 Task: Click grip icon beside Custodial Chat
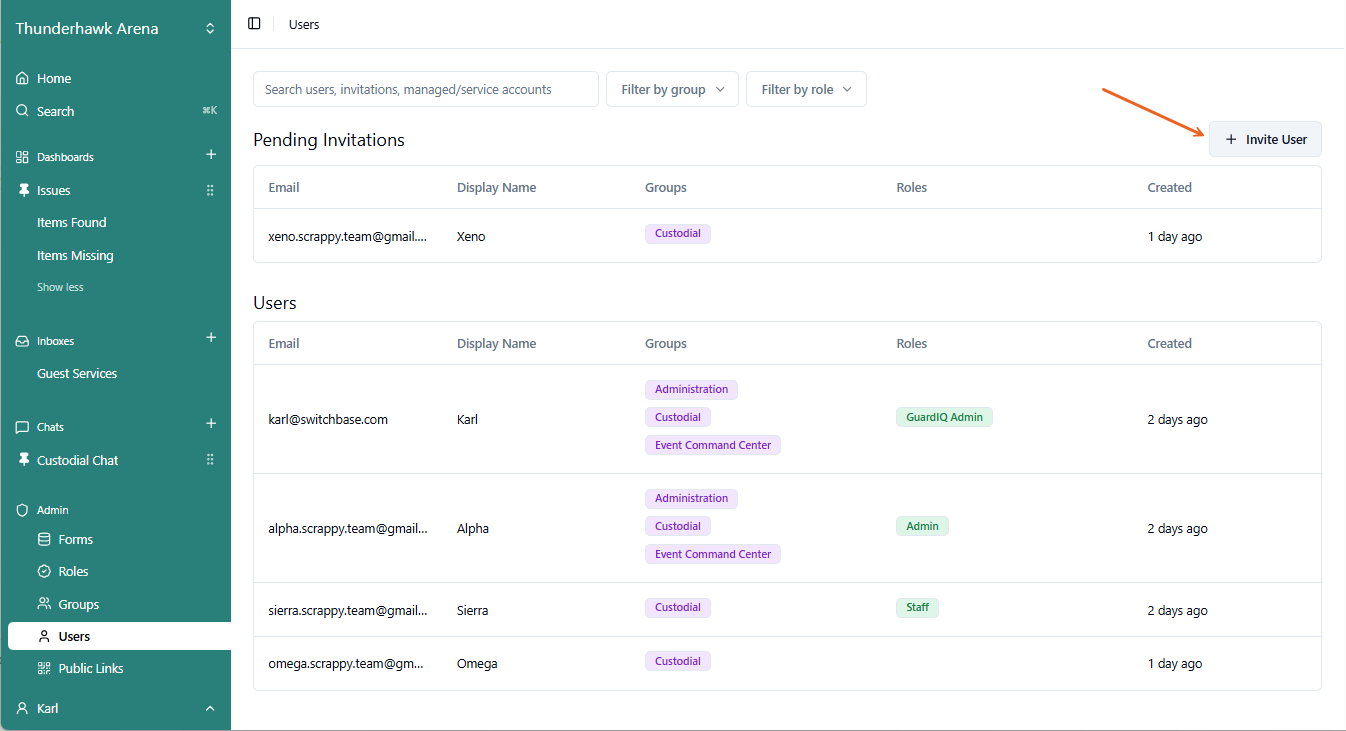tap(210, 460)
